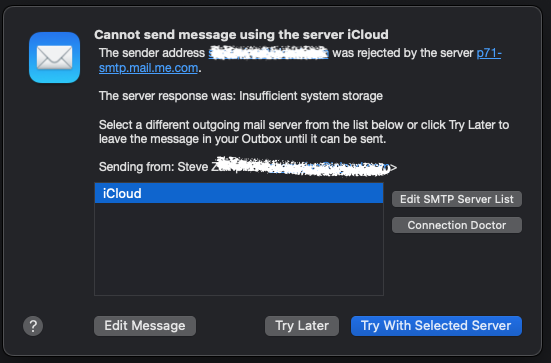Click the 'was rejected by the server' text
The height and width of the screenshot is (363, 551).
403,53
